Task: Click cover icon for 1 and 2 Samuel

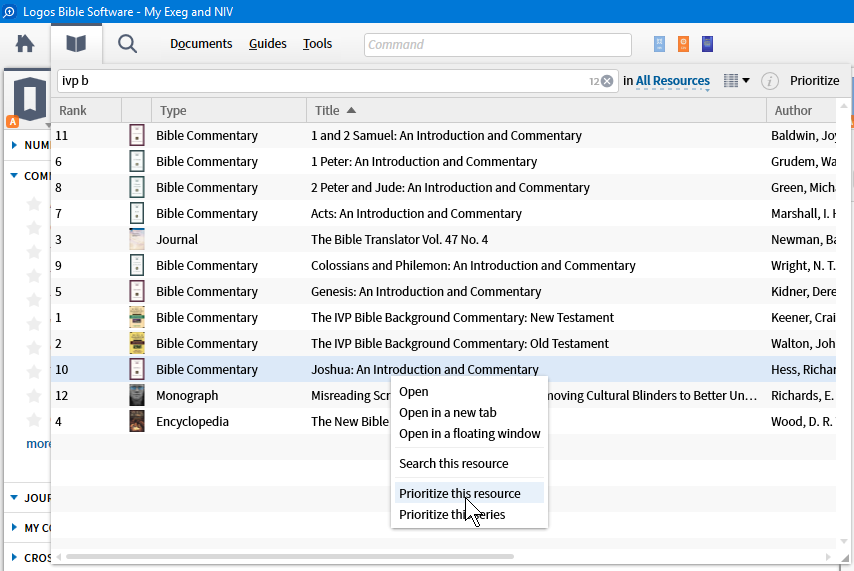Action: [x=137, y=135]
